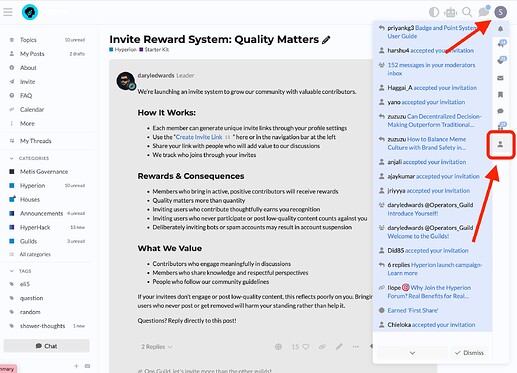Expand all notifications chevron at panel bottom
Image resolution: width=517 pixels, height=373 pixels.
pos(412,353)
